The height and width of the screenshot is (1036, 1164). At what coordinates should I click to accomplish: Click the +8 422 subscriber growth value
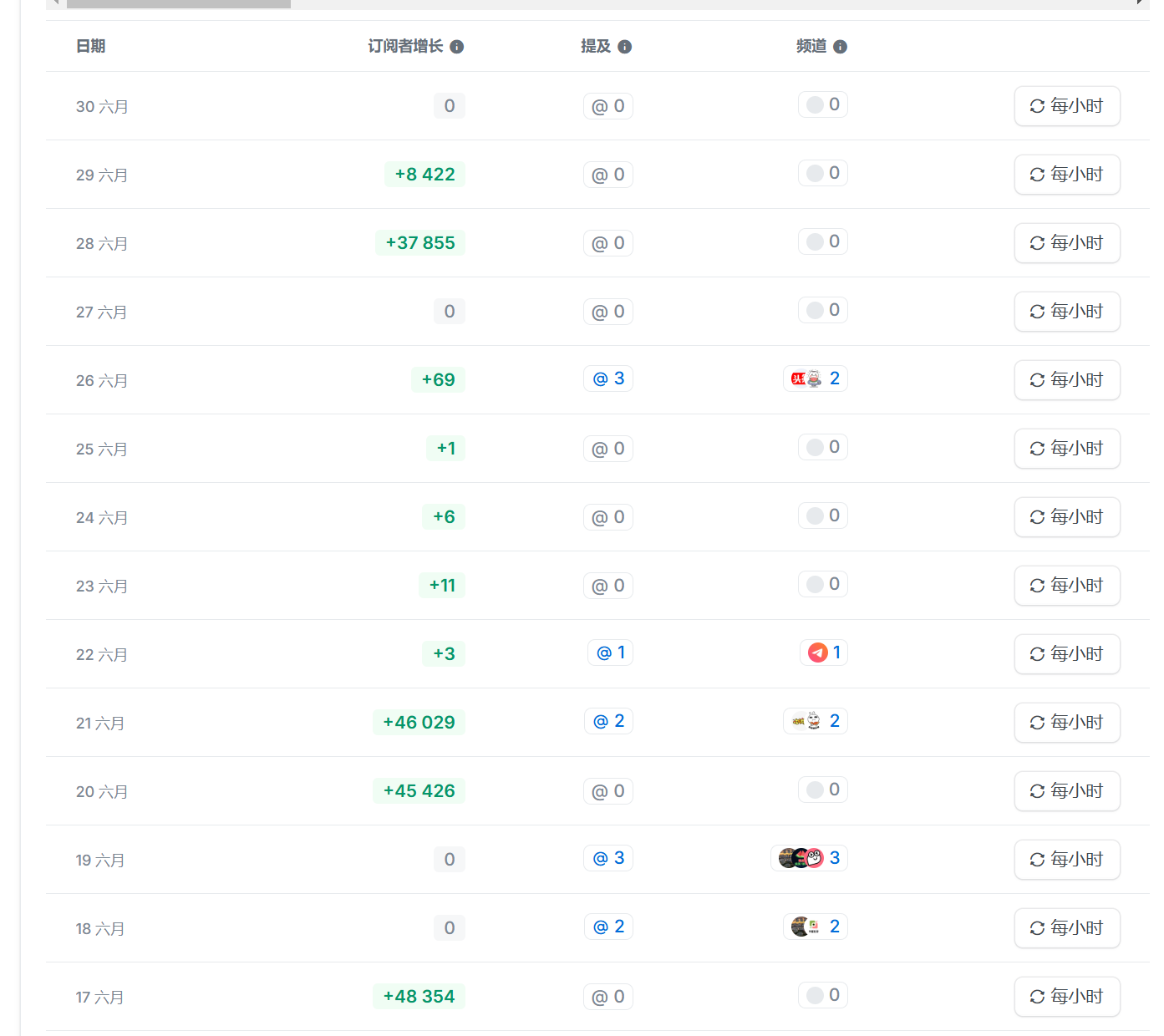424,175
